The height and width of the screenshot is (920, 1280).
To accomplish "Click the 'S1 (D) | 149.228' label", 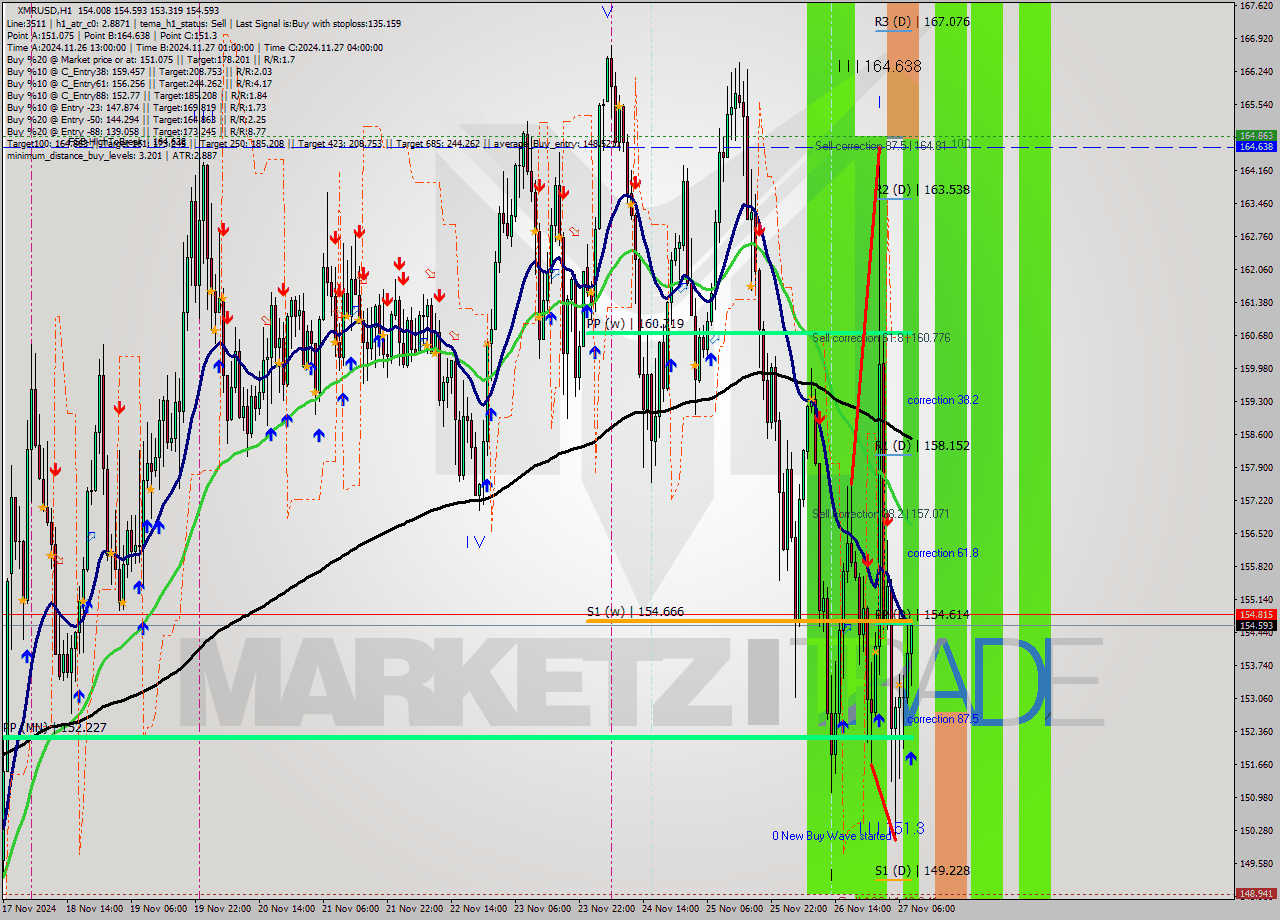I will click(x=922, y=871).
